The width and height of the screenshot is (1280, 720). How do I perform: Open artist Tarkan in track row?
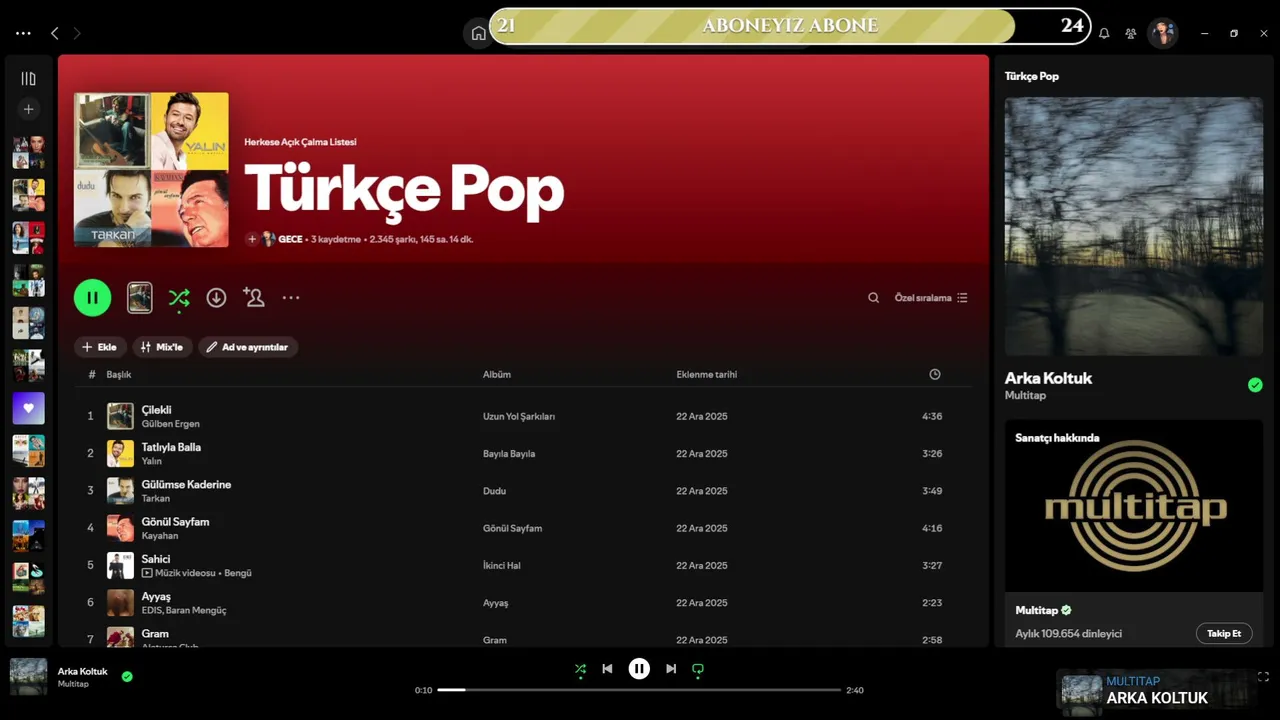[156, 498]
